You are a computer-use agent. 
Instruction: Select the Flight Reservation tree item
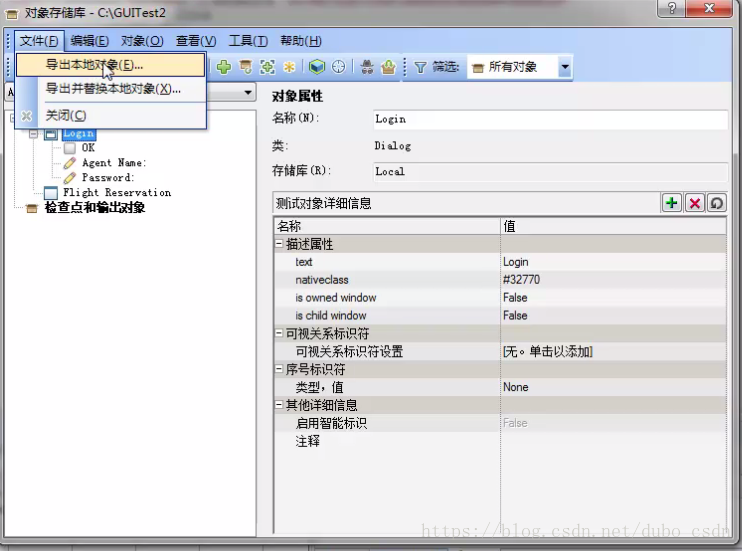pos(117,193)
